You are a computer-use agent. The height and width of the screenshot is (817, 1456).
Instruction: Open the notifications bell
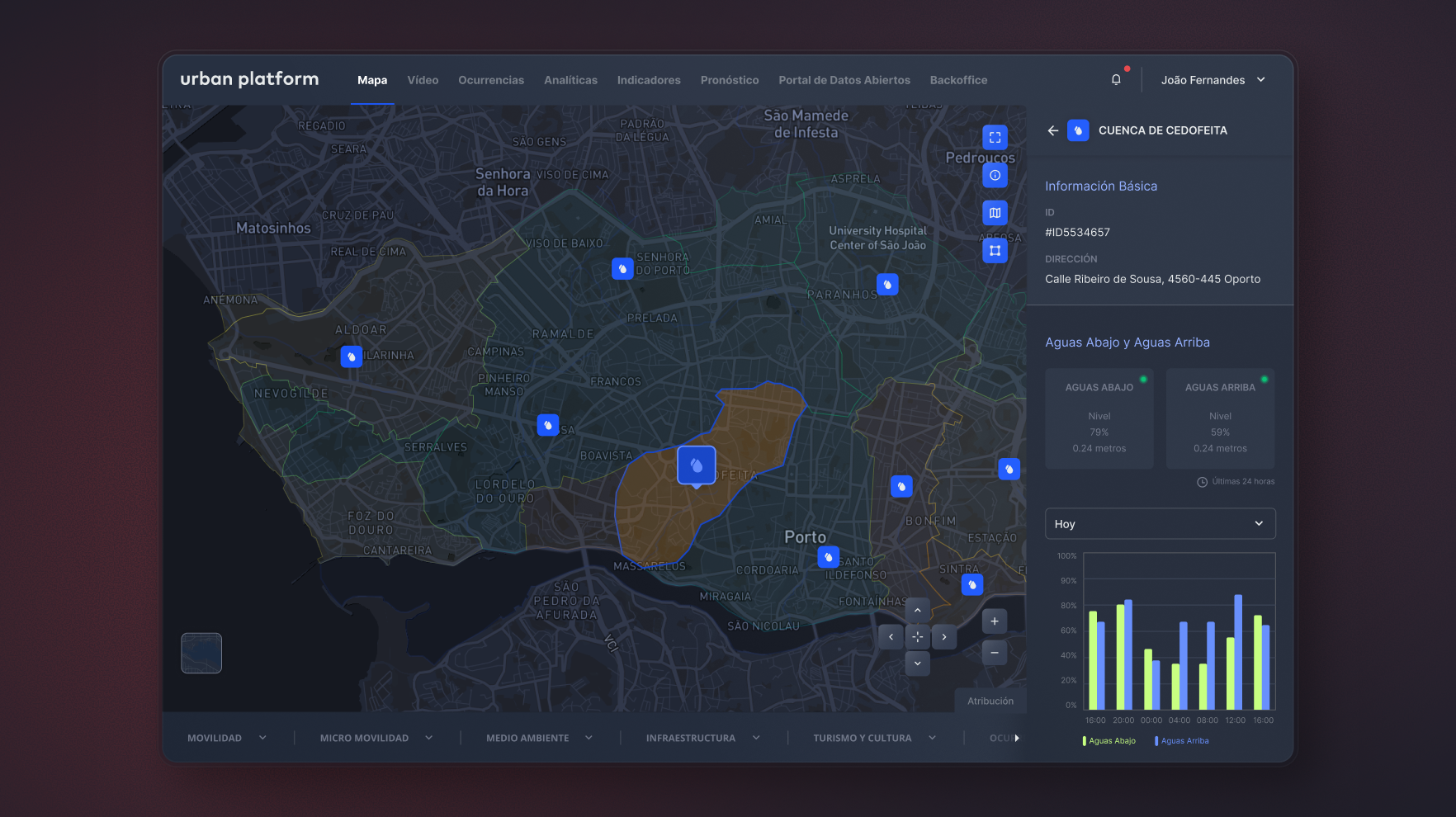pyautogui.click(x=1116, y=80)
